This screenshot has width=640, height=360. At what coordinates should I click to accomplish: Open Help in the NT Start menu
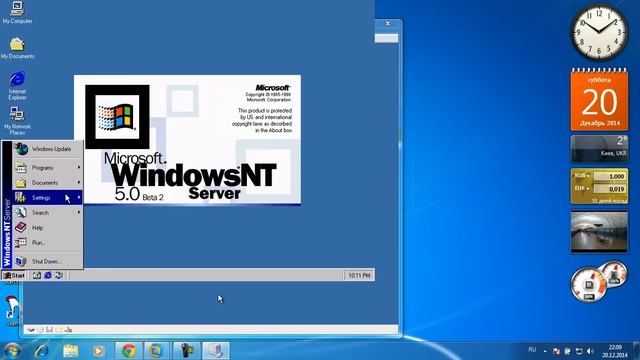[x=47, y=227]
